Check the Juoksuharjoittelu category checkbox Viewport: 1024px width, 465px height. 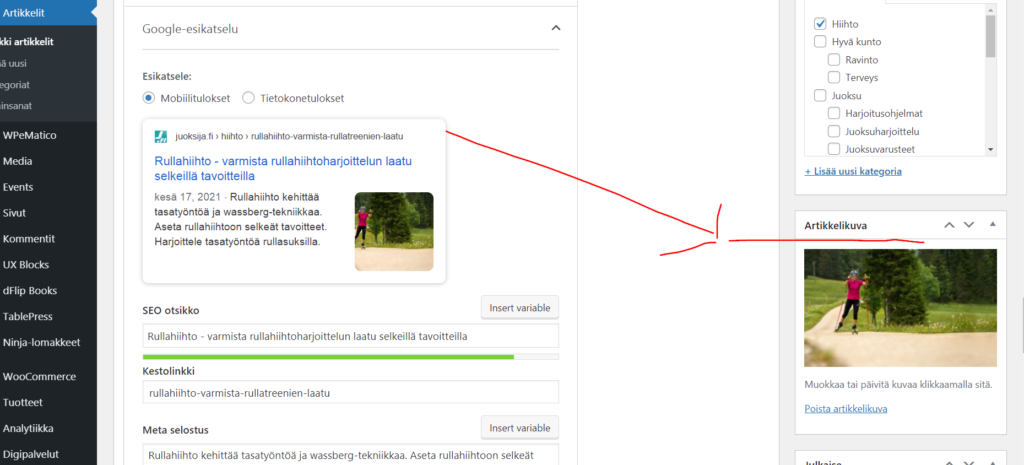click(x=834, y=131)
